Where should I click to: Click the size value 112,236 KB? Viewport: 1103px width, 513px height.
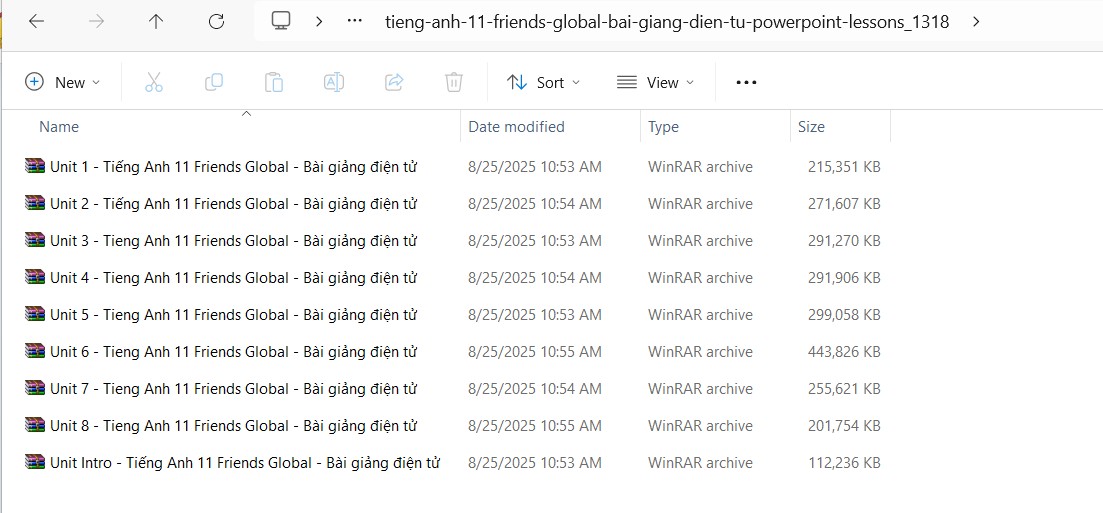pyautogui.click(x=844, y=462)
